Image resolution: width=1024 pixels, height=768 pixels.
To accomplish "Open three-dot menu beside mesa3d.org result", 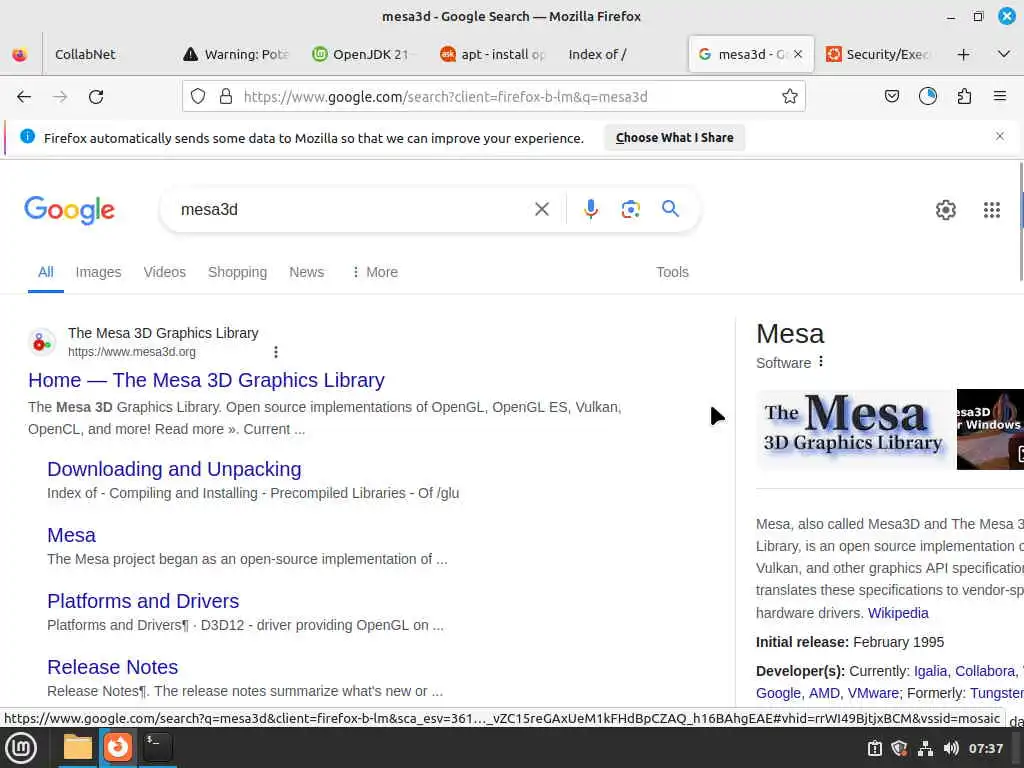I will tap(276, 352).
